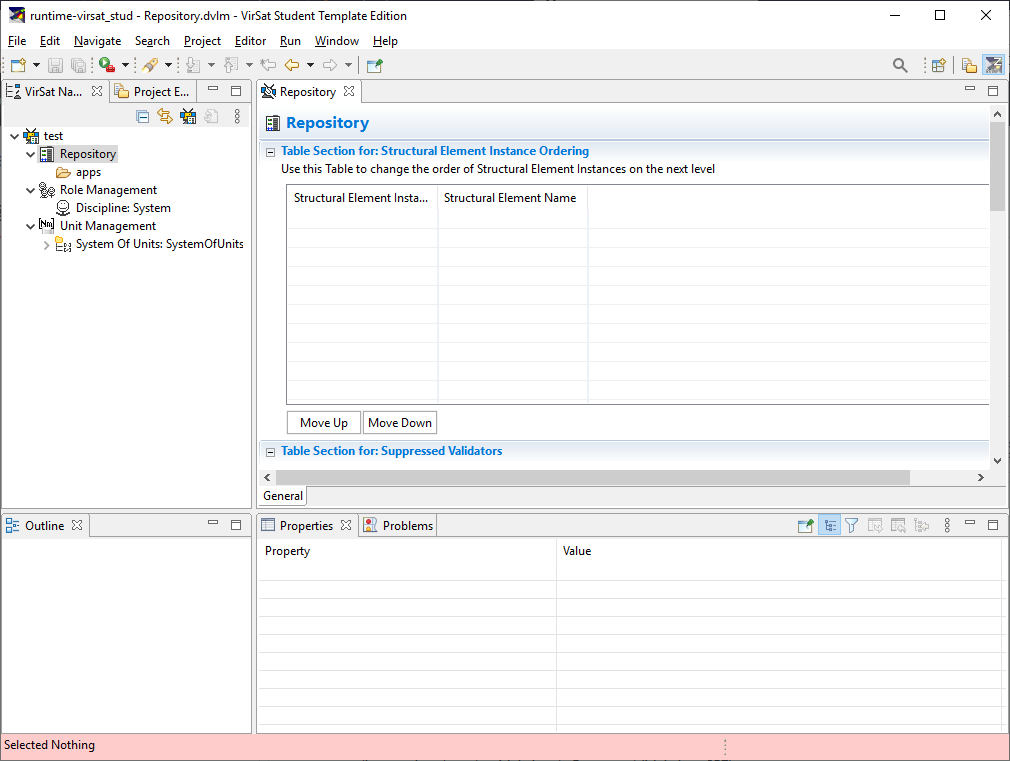Click Structural Element Name column header
Screen dimensions: 1010x761
(x=513, y=198)
